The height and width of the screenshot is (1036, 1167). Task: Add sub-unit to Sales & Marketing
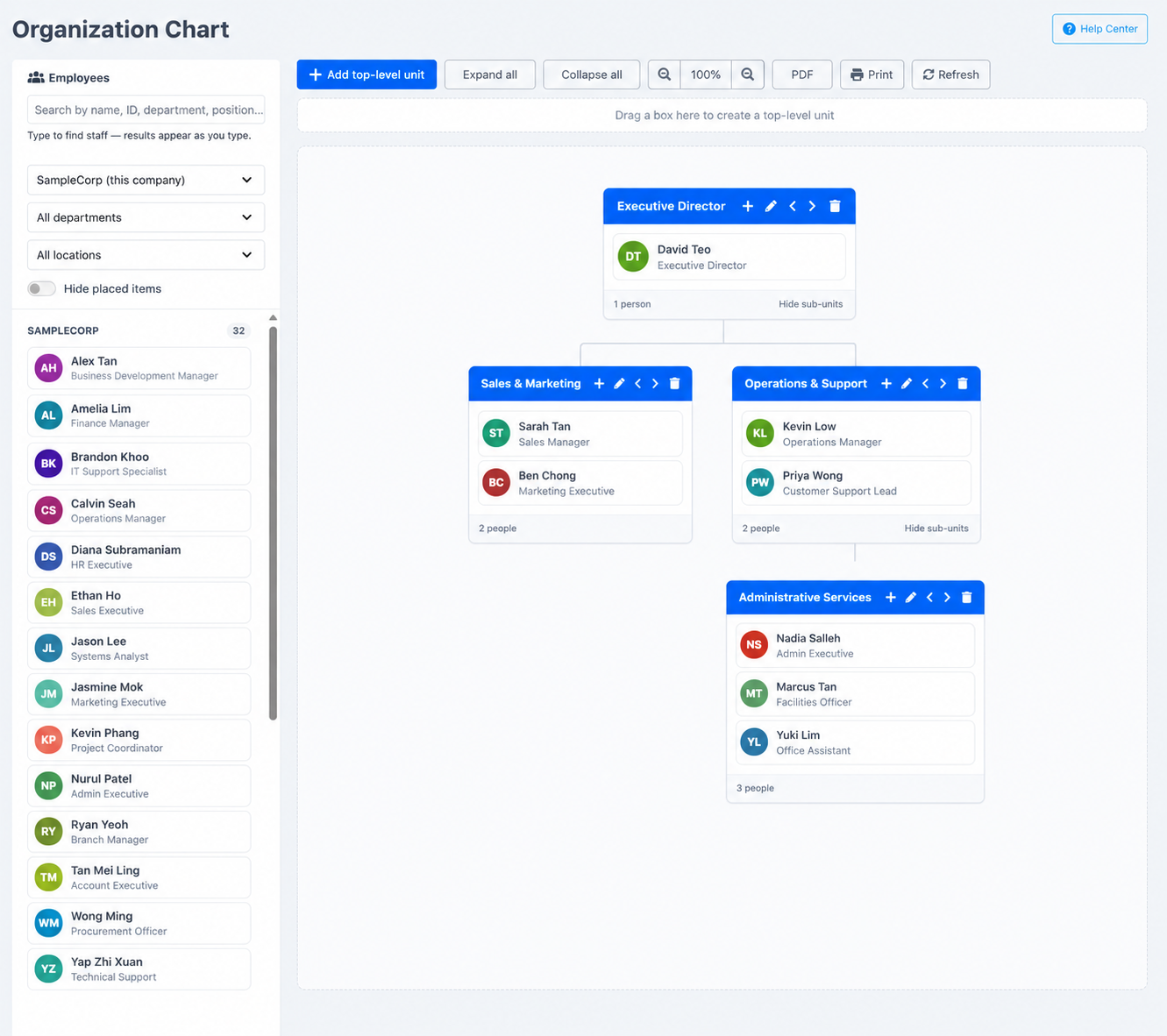[599, 384]
